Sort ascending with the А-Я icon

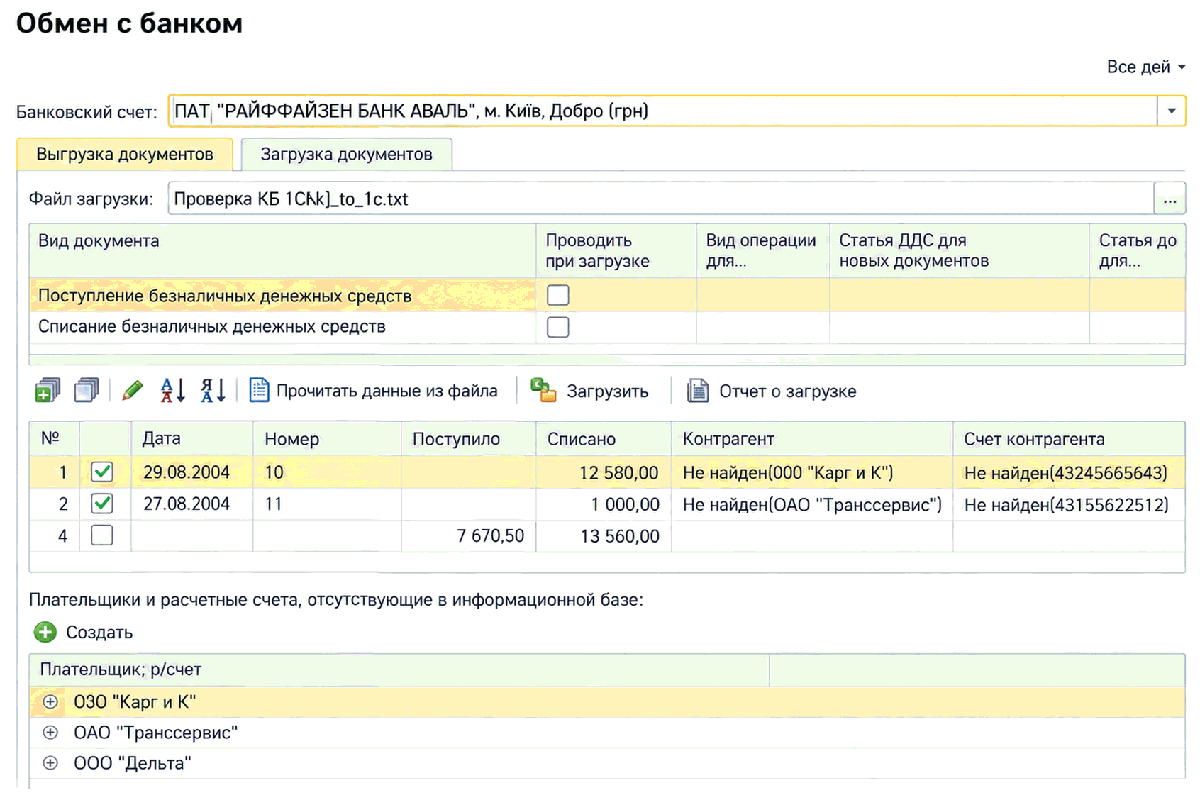point(174,391)
